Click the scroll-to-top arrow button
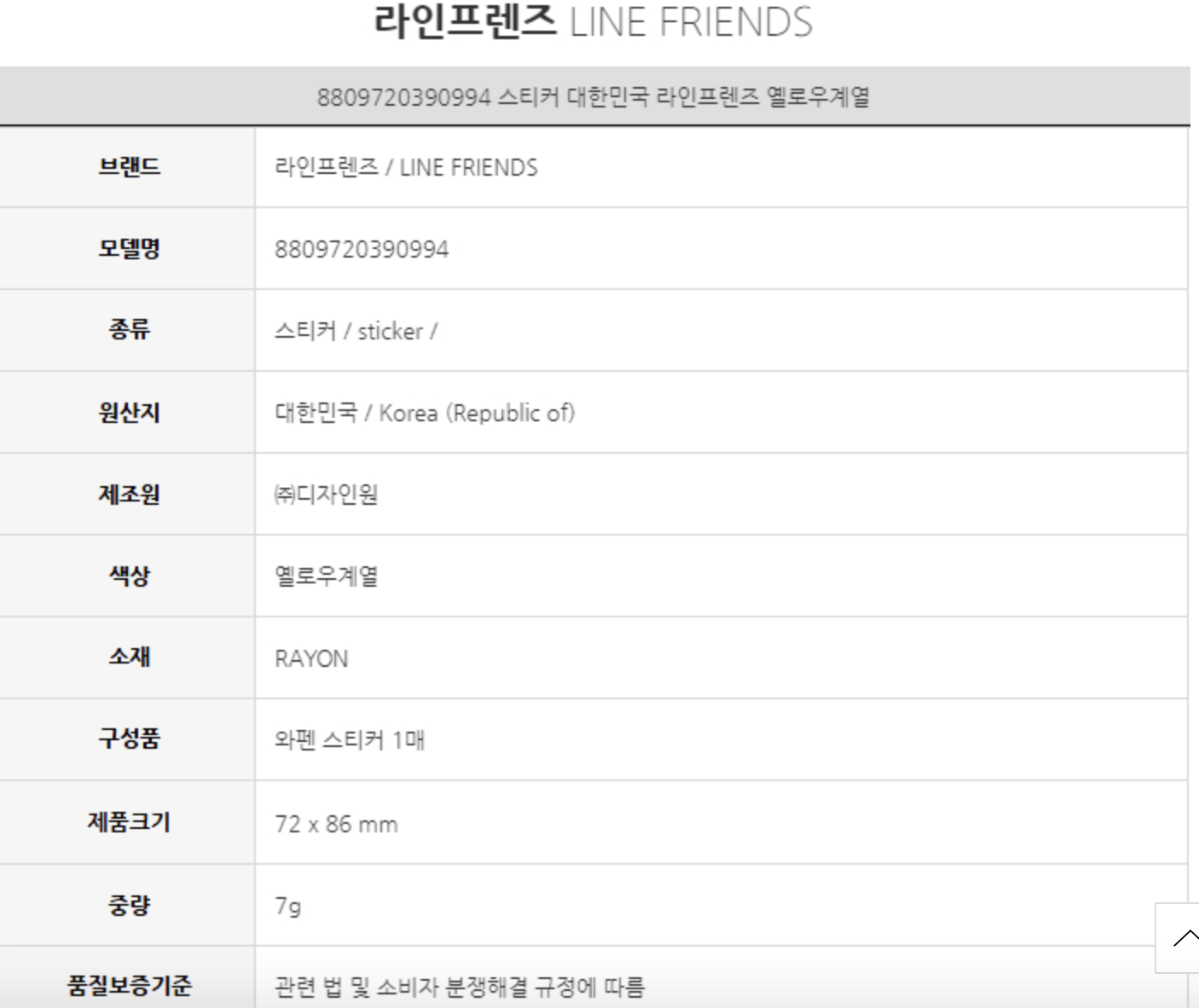This screenshot has width=1199, height=1008. 1181,938
